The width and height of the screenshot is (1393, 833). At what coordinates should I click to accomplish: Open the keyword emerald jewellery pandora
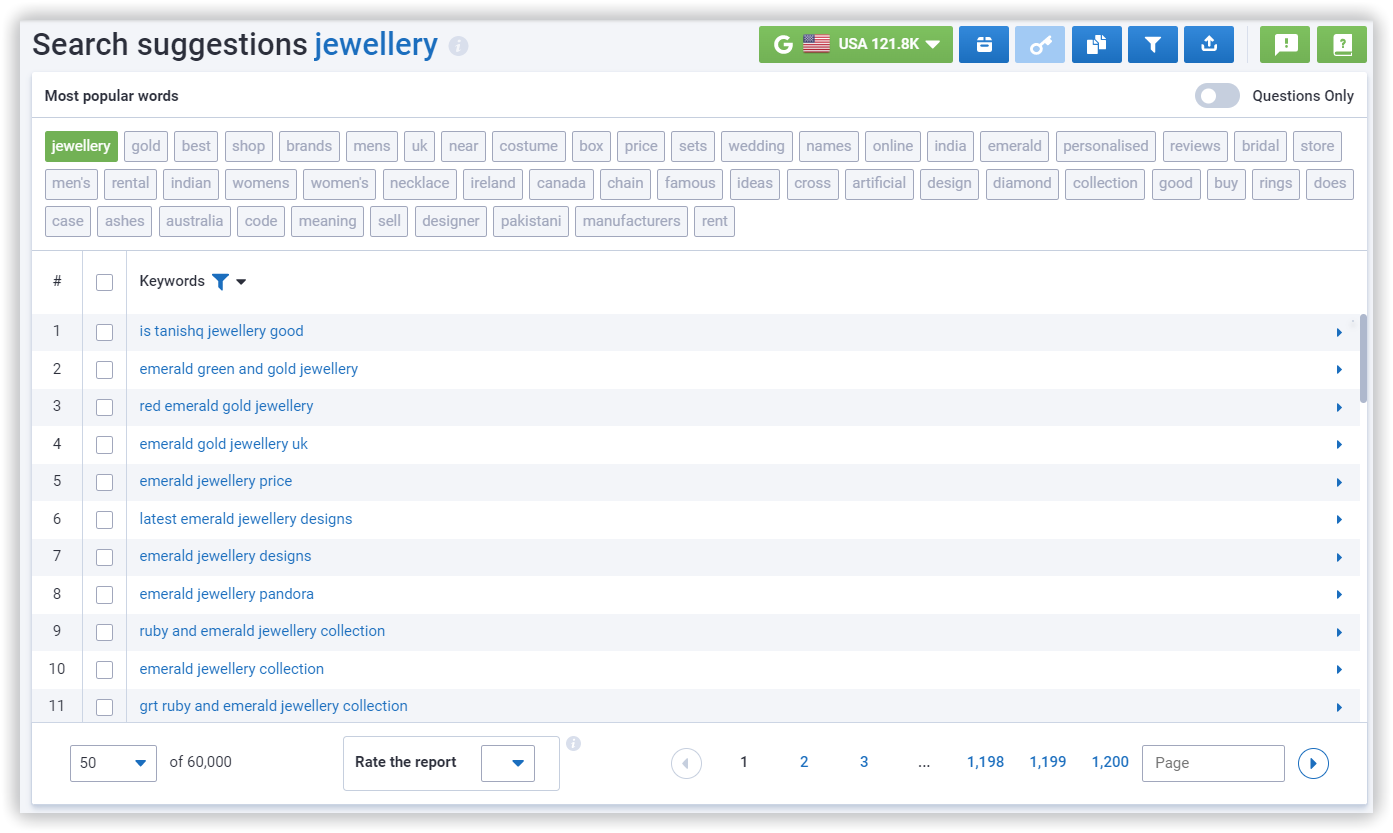pos(226,593)
